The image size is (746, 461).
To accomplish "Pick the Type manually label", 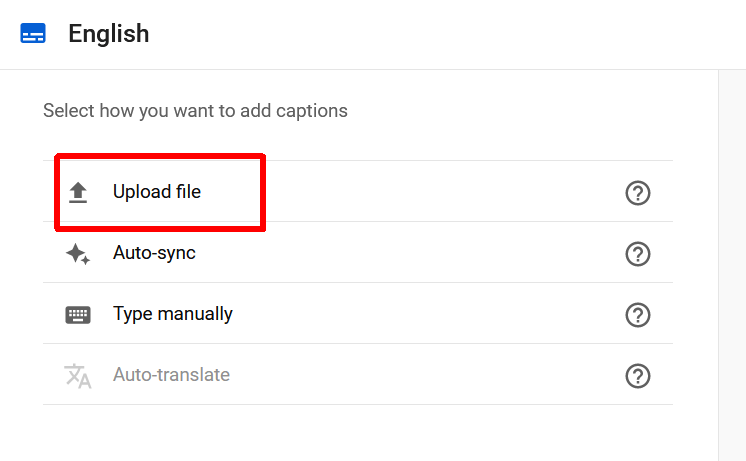I will 172,314.
